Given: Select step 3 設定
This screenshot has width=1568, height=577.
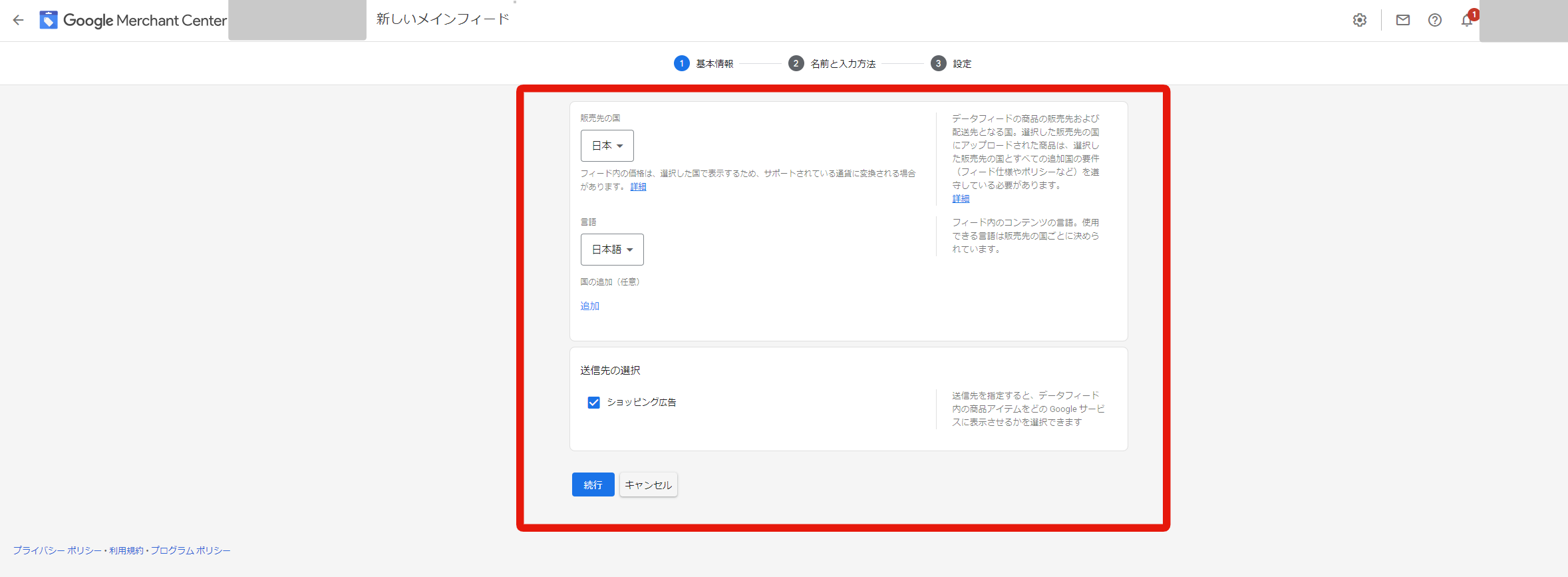Looking at the screenshot, I should (951, 64).
